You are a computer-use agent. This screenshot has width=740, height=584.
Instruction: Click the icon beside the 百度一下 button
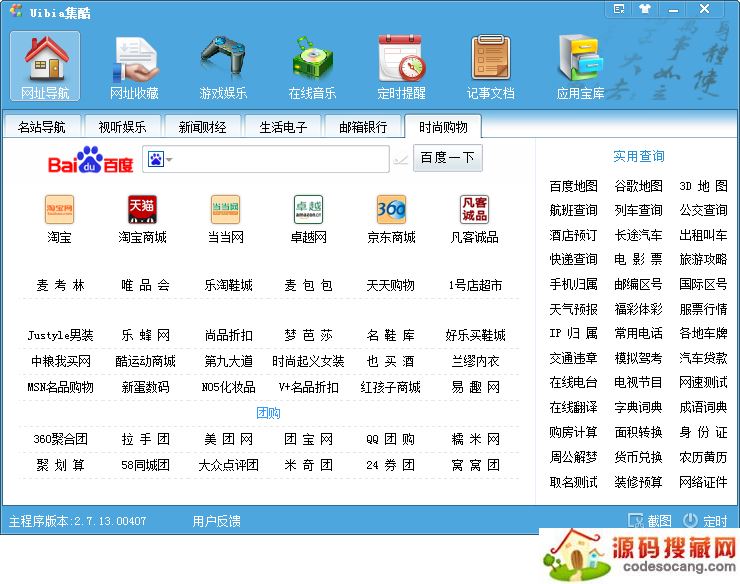pyautogui.click(x=400, y=161)
